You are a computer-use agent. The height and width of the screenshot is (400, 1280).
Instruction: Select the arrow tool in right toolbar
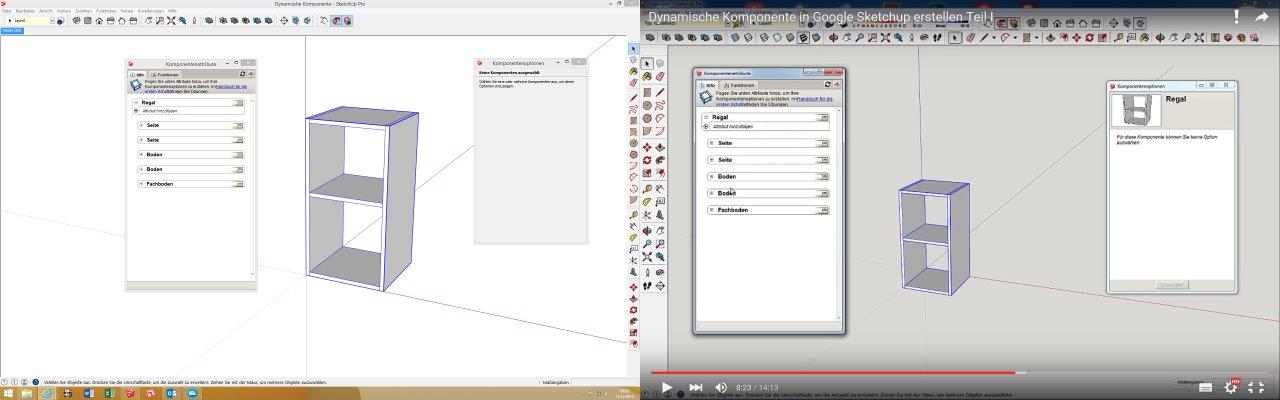pos(647,64)
